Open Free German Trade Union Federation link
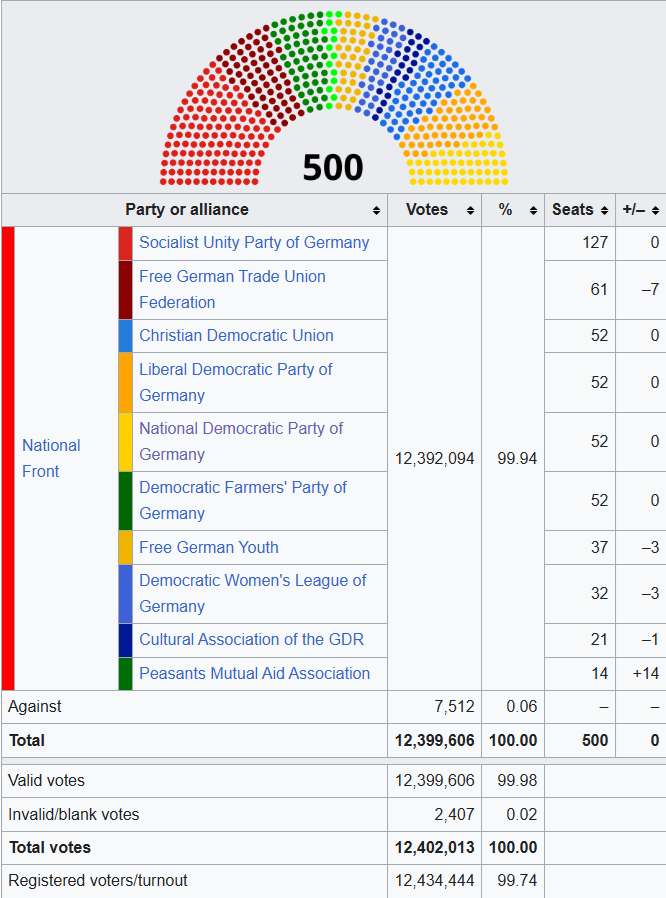The height and width of the screenshot is (898, 666). click(x=232, y=289)
